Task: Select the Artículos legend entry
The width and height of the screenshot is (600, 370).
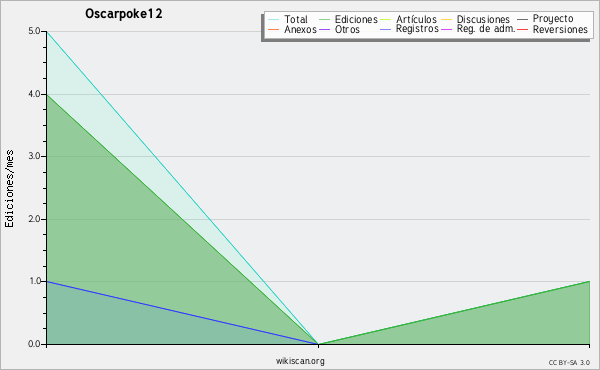Action: [x=408, y=19]
